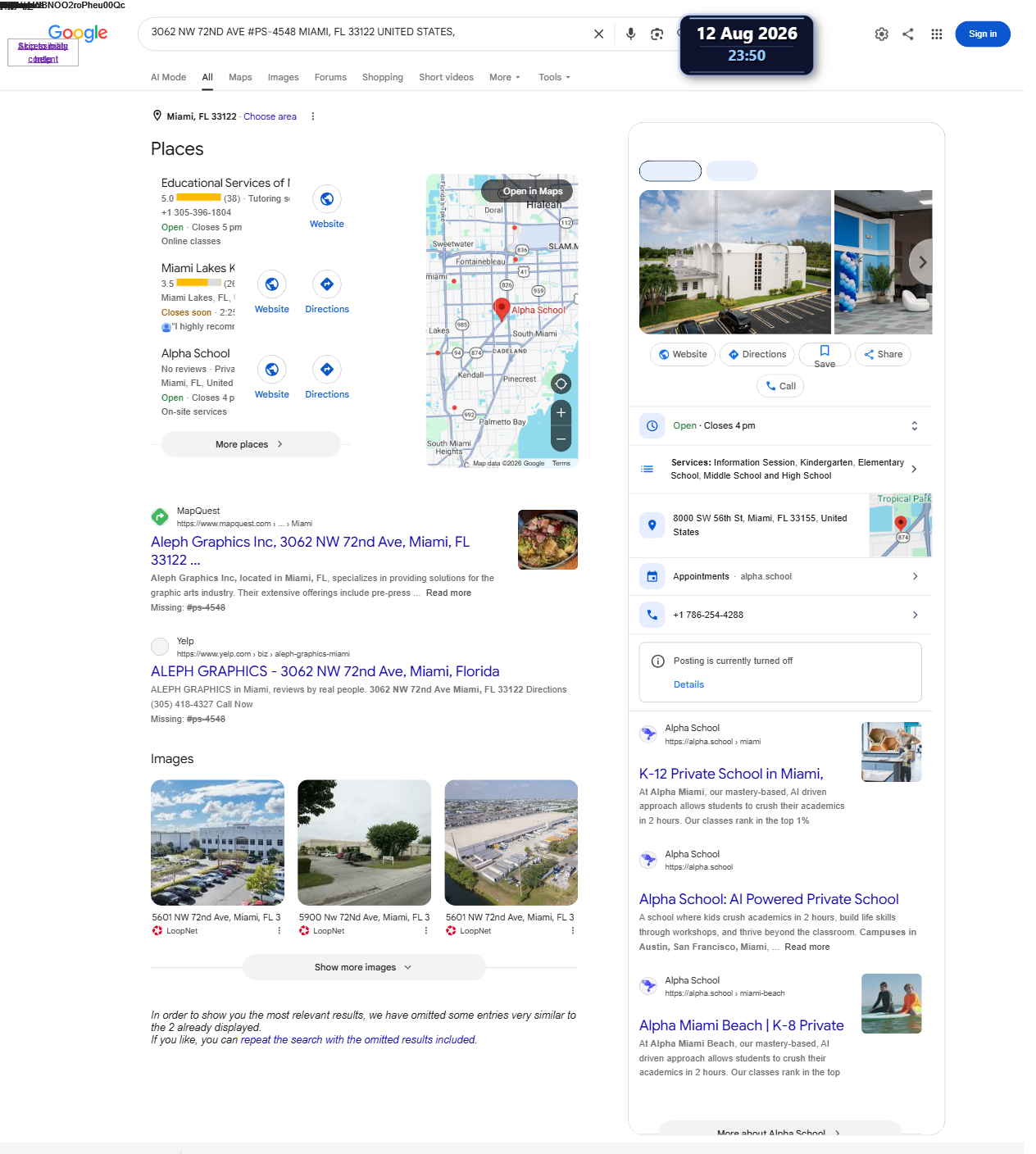Image resolution: width=1036 pixels, height=1154 pixels.
Task: Open first image 5601 NW 72nd Ave
Action: point(217,843)
